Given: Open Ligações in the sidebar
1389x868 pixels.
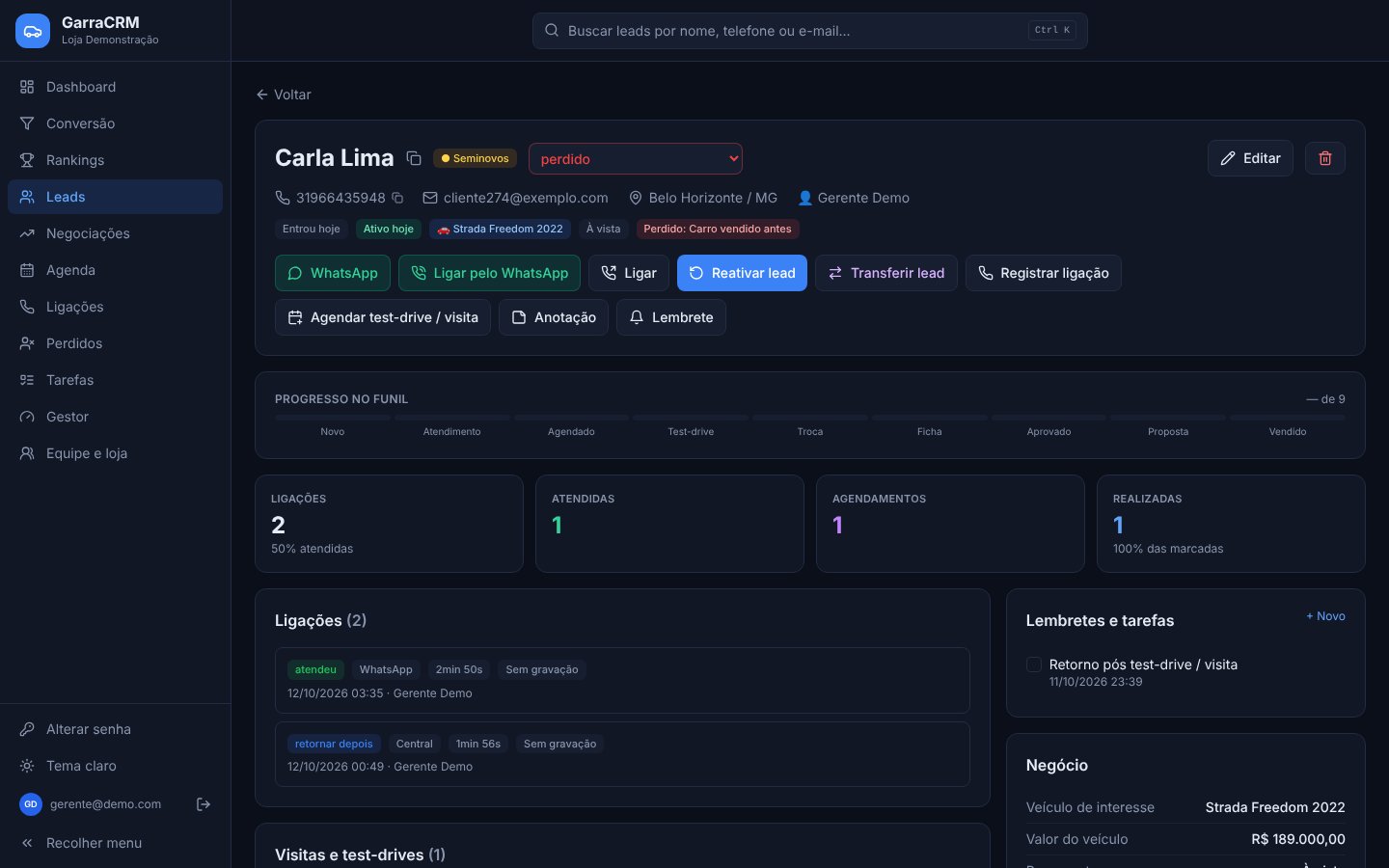Looking at the screenshot, I should [x=115, y=307].
